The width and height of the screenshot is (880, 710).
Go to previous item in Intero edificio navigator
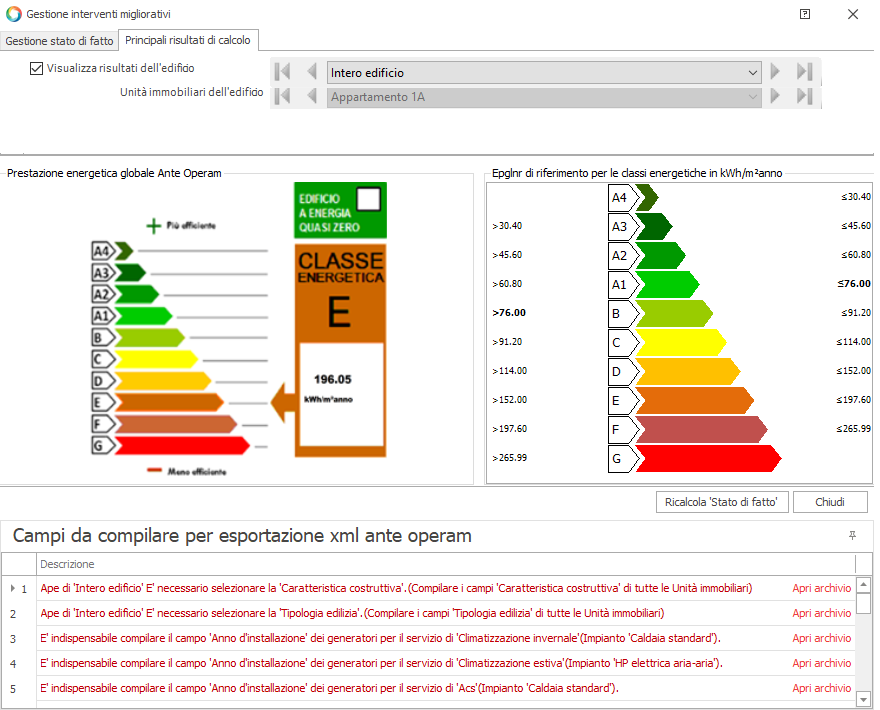[311, 72]
